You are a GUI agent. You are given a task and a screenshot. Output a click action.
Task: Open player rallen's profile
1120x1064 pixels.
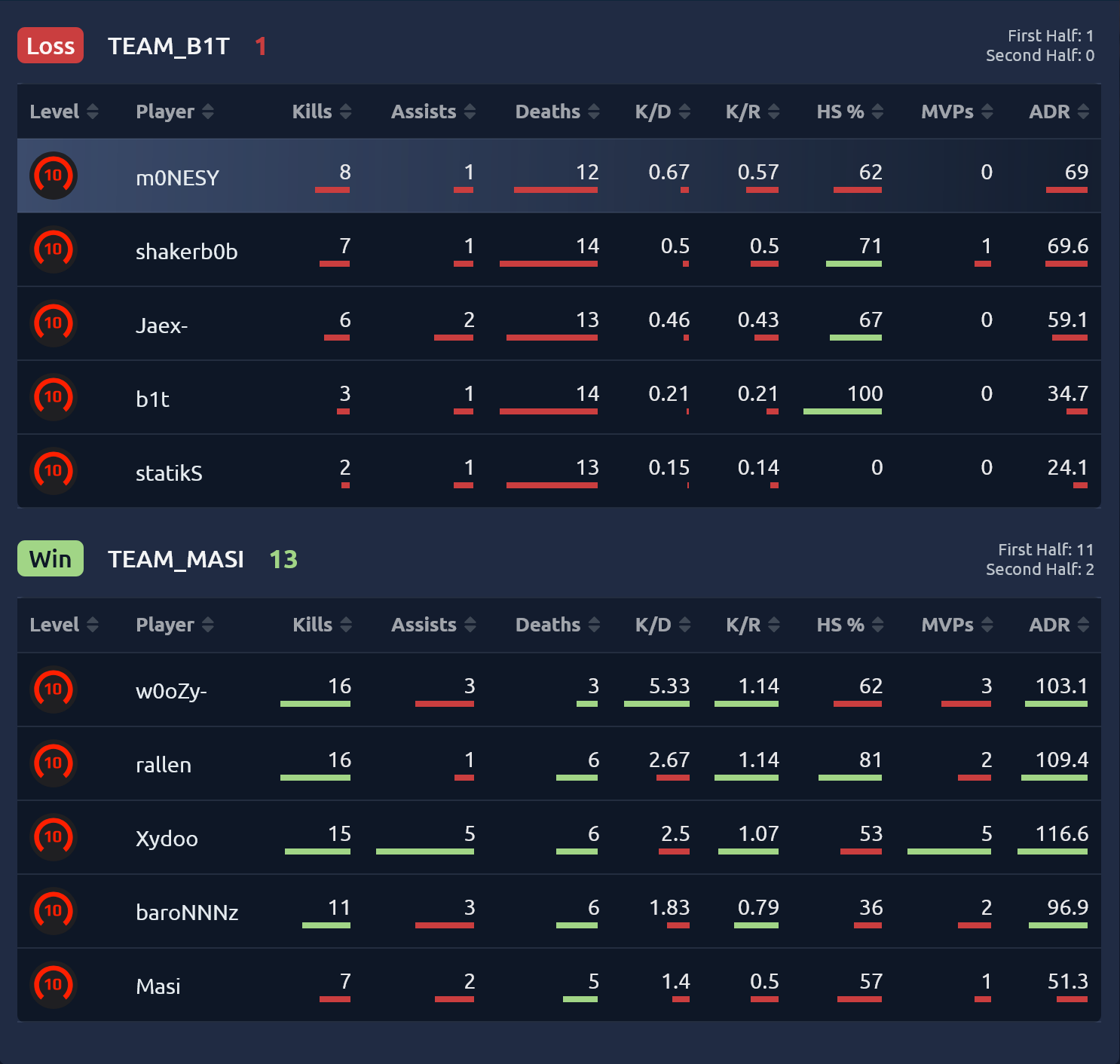pos(164,765)
